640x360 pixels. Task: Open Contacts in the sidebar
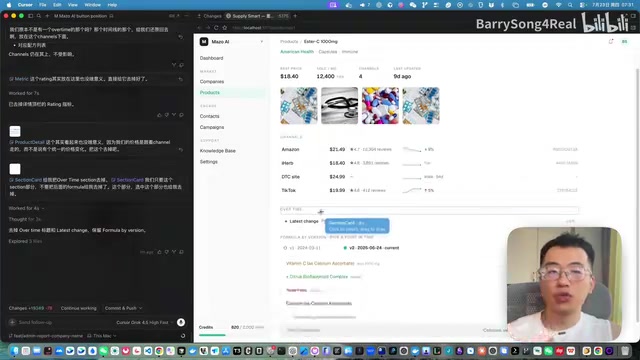click(209, 116)
